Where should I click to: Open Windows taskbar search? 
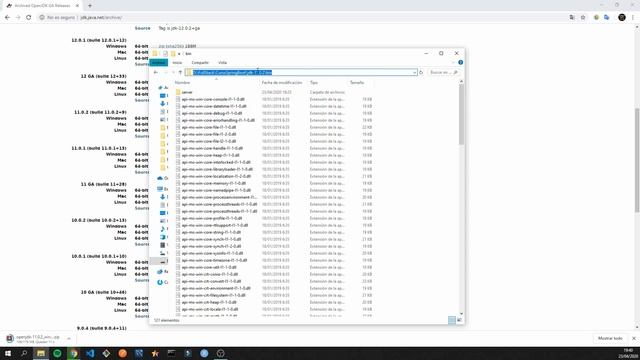[24, 353]
